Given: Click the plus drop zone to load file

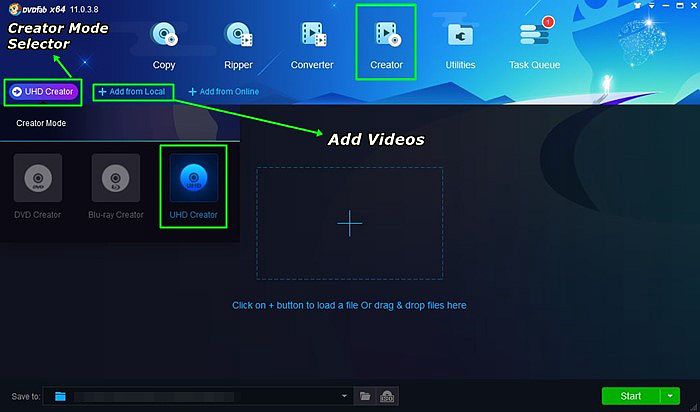Looking at the screenshot, I should pos(349,224).
